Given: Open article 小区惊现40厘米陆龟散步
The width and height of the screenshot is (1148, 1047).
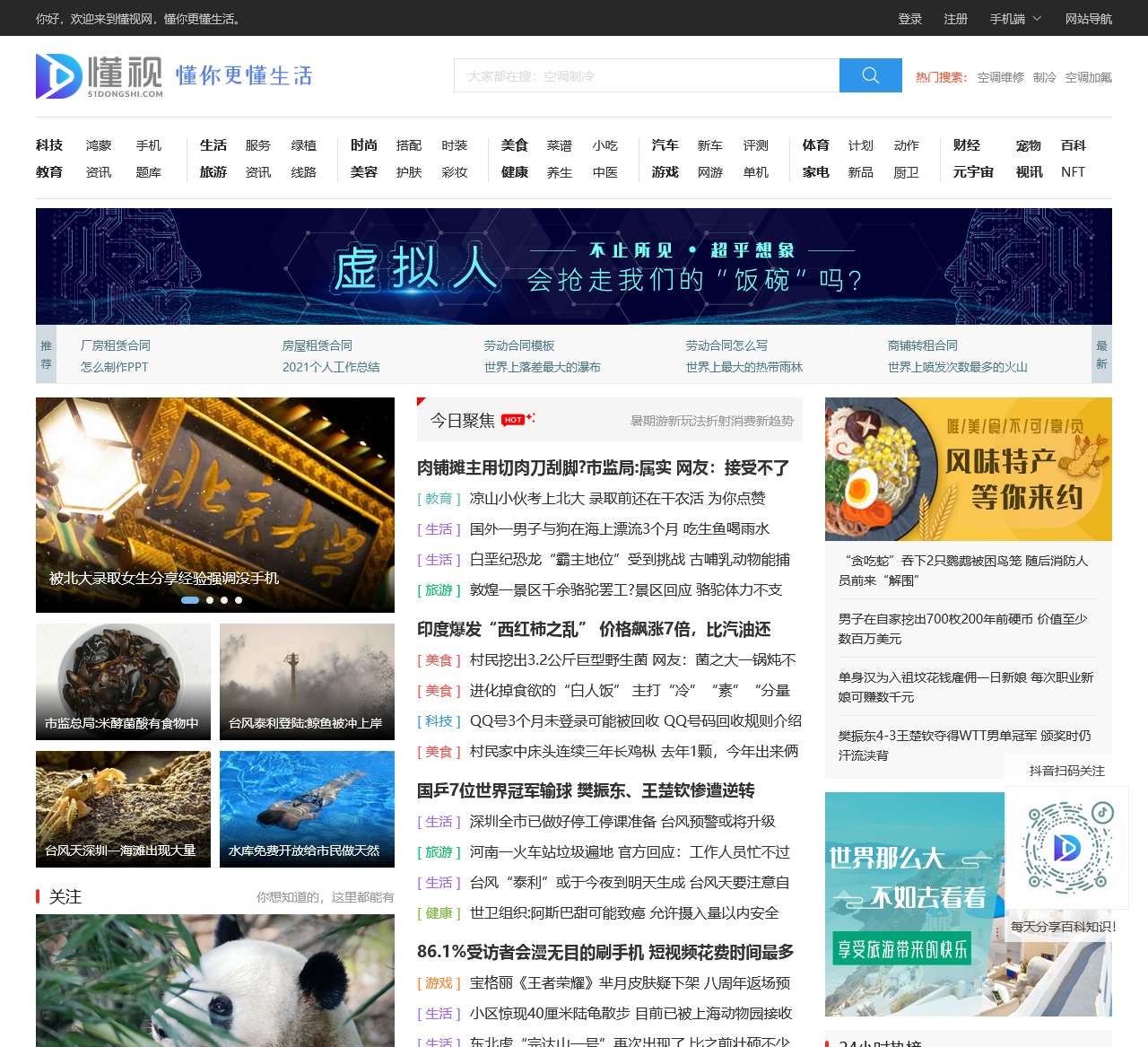Looking at the screenshot, I should click(631, 1014).
